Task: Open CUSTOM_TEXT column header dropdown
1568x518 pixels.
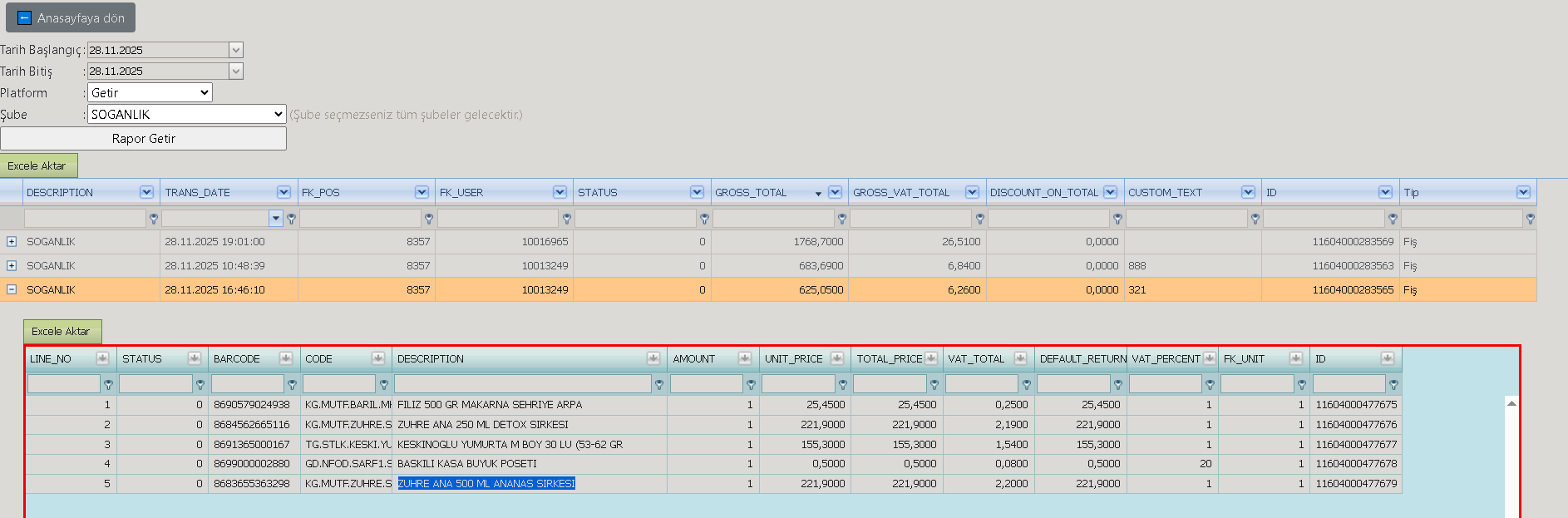Action: click(1248, 192)
